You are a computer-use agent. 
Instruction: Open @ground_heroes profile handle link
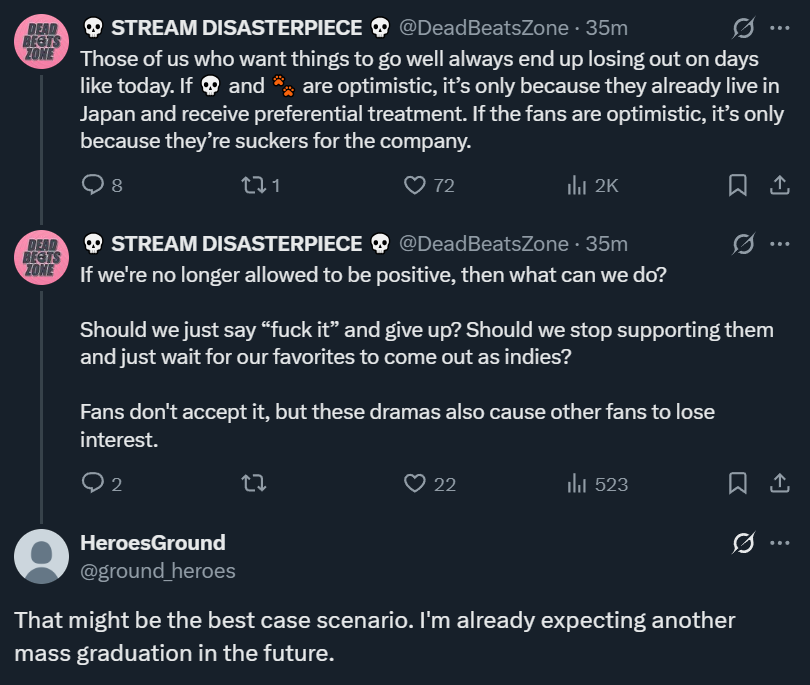[x=158, y=571]
